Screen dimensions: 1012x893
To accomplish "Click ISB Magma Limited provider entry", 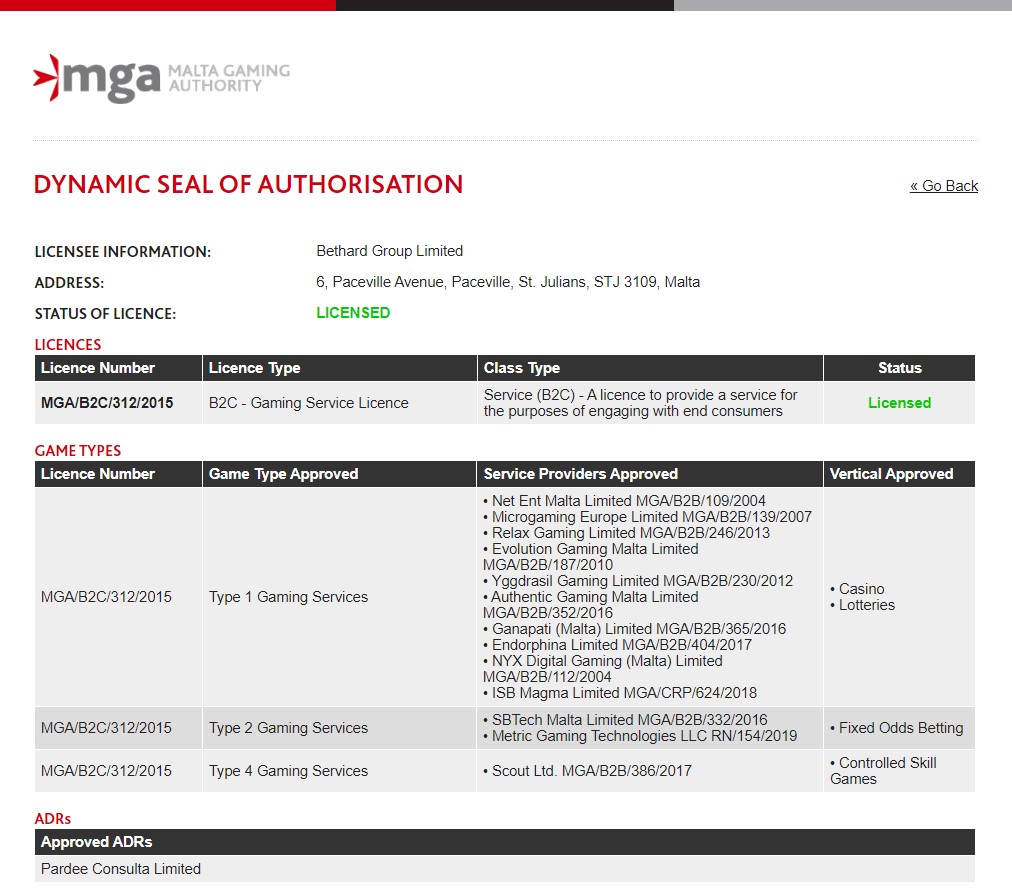I will click(620, 693).
